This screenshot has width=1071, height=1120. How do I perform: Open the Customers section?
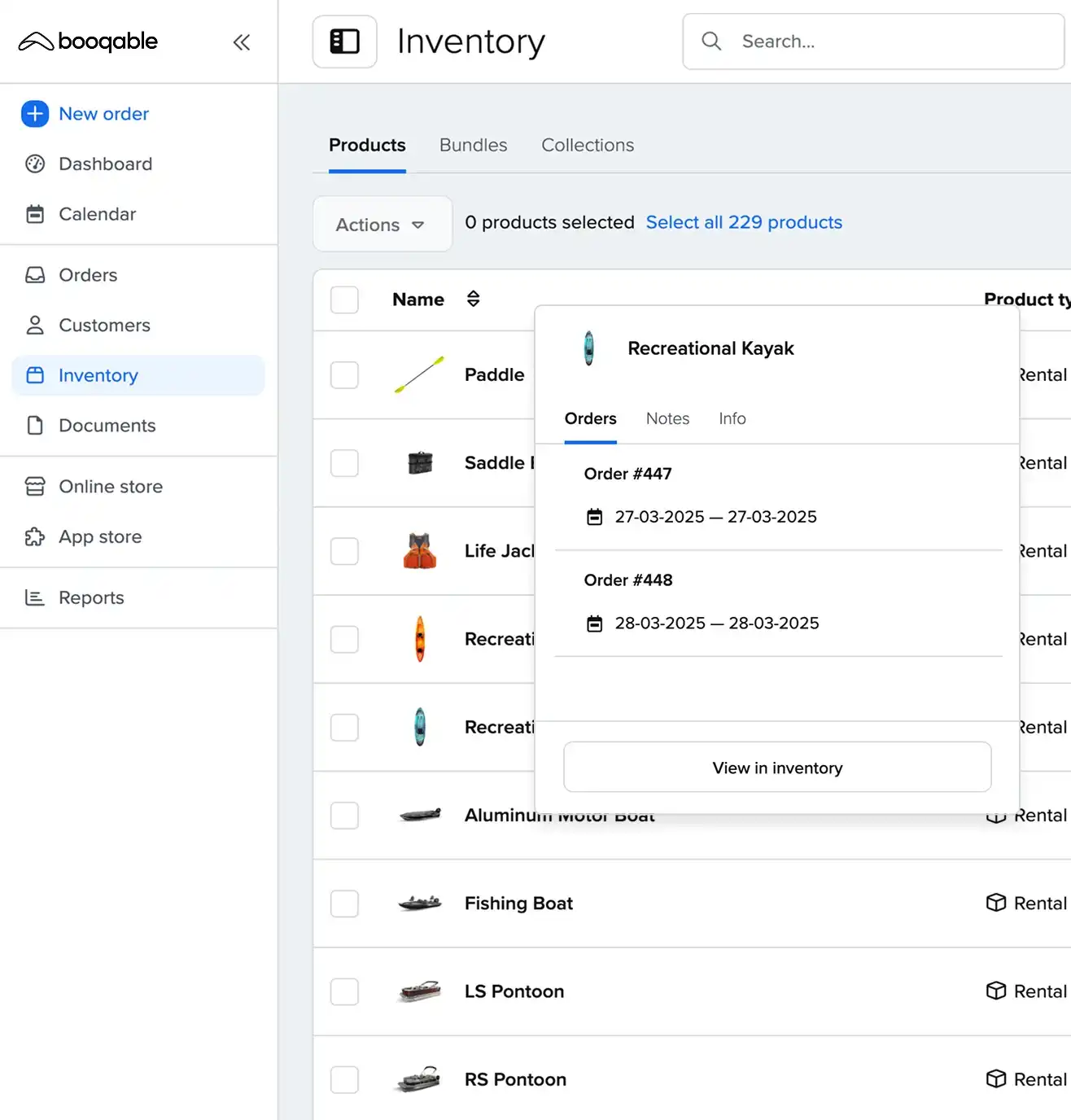104,326
